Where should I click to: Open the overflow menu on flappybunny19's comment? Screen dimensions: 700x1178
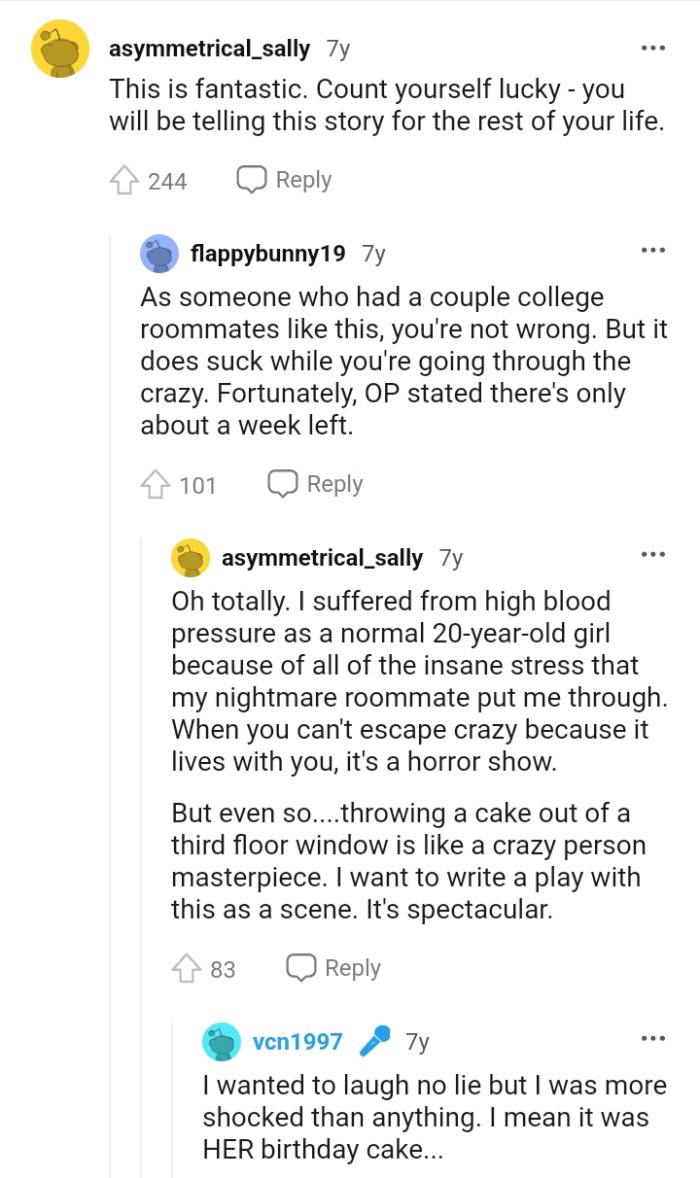click(652, 250)
